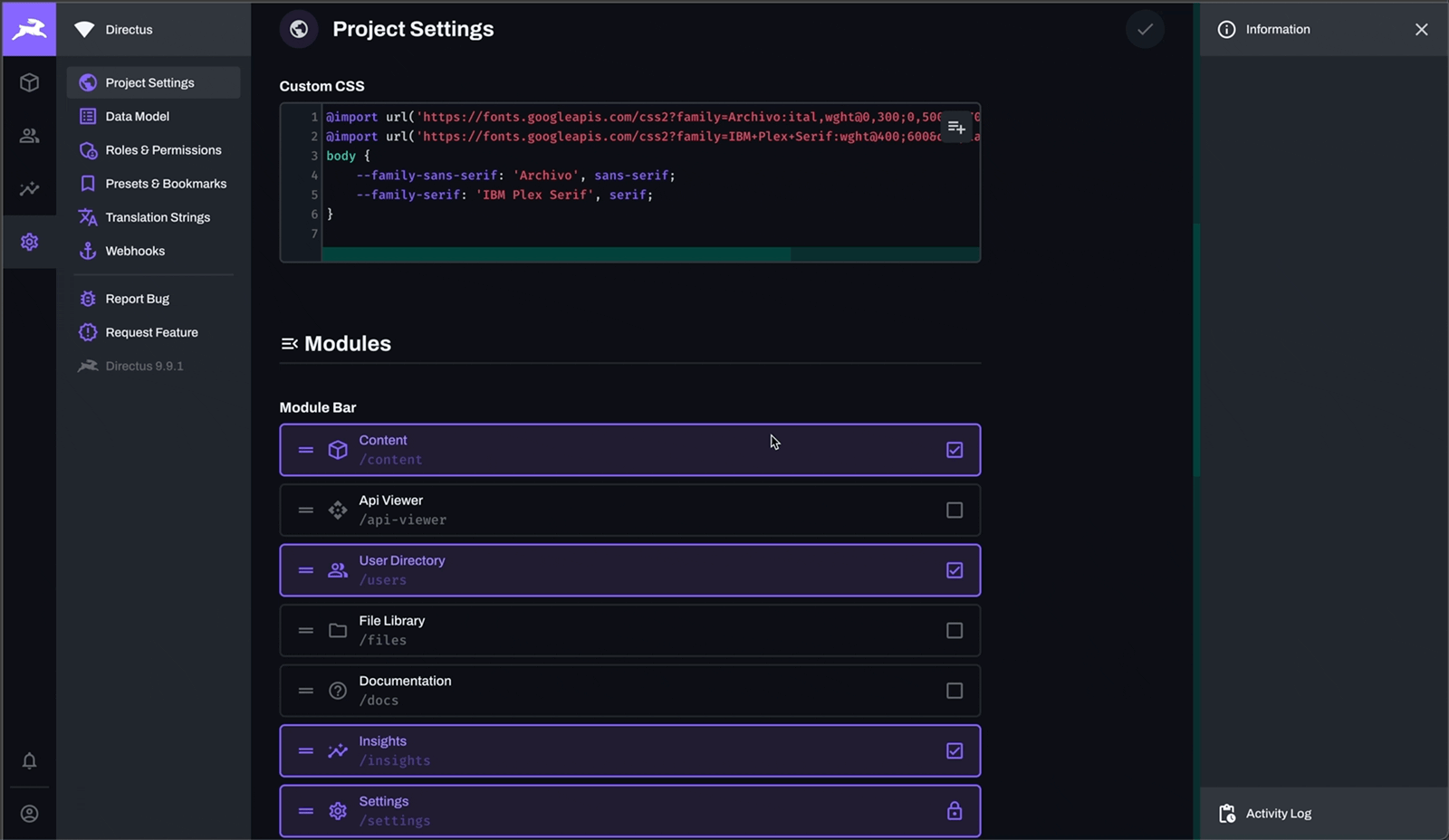Click inside the Custom CSS code editor
This screenshot has height=840, width=1449.
[x=630, y=183]
